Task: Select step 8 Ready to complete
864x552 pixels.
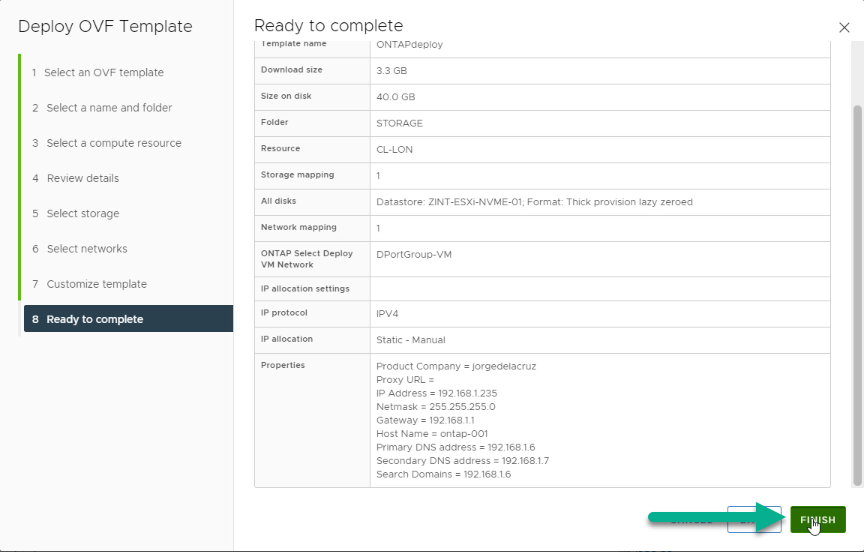Action: pos(128,319)
